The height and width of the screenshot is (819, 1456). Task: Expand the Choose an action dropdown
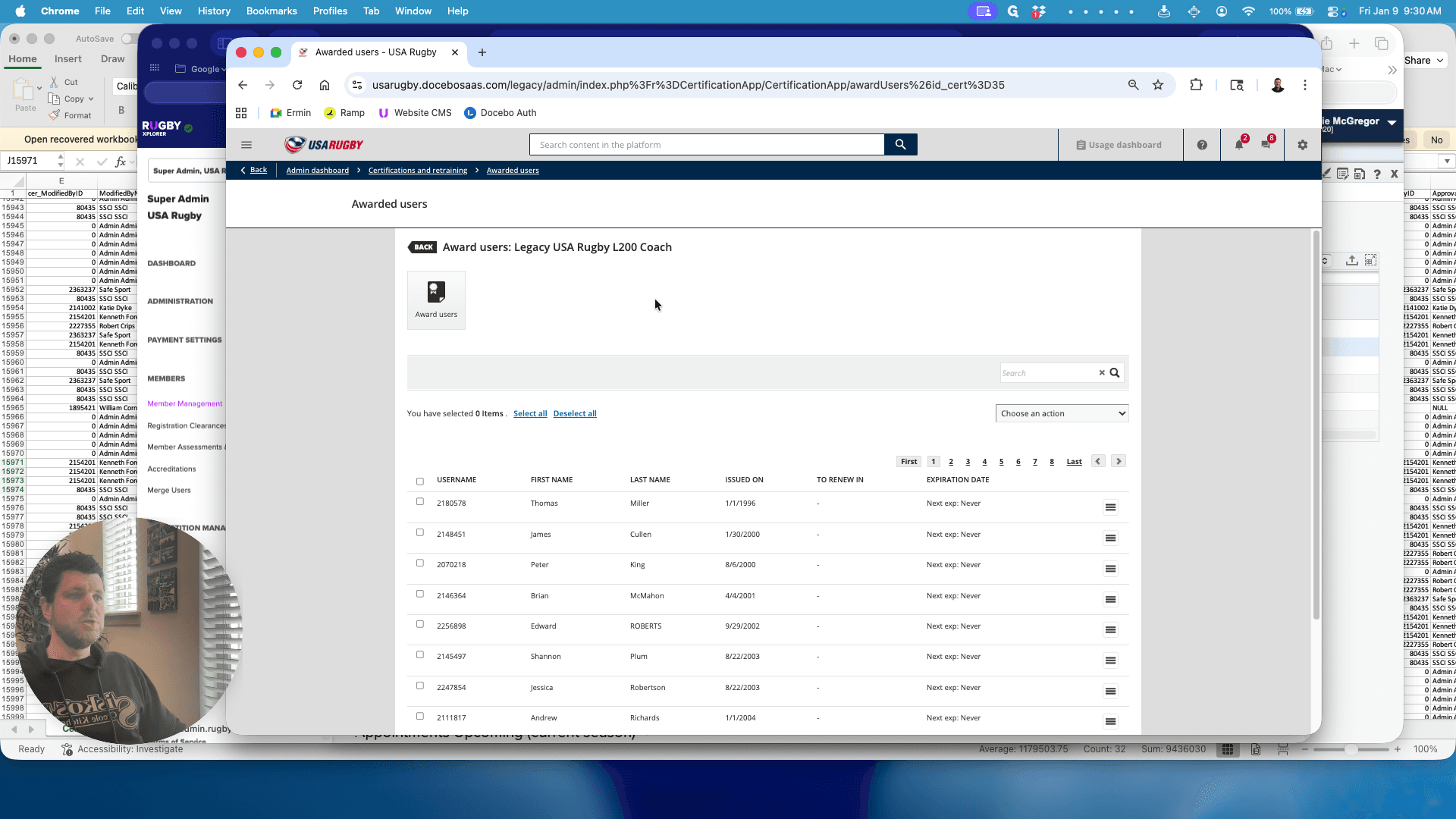(x=1062, y=413)
